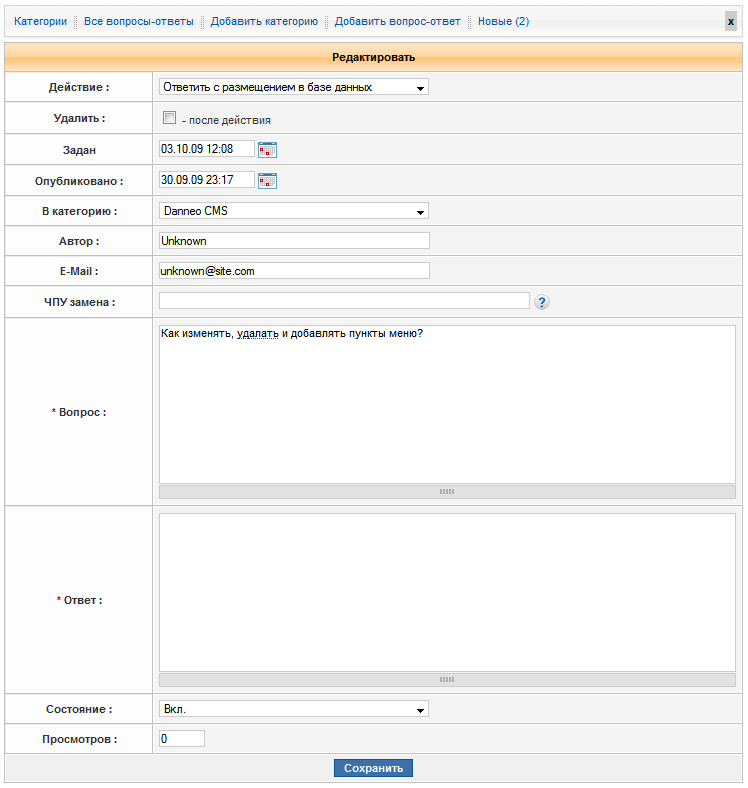Click the ЧПУ замена help question icon

click(542, 302)
